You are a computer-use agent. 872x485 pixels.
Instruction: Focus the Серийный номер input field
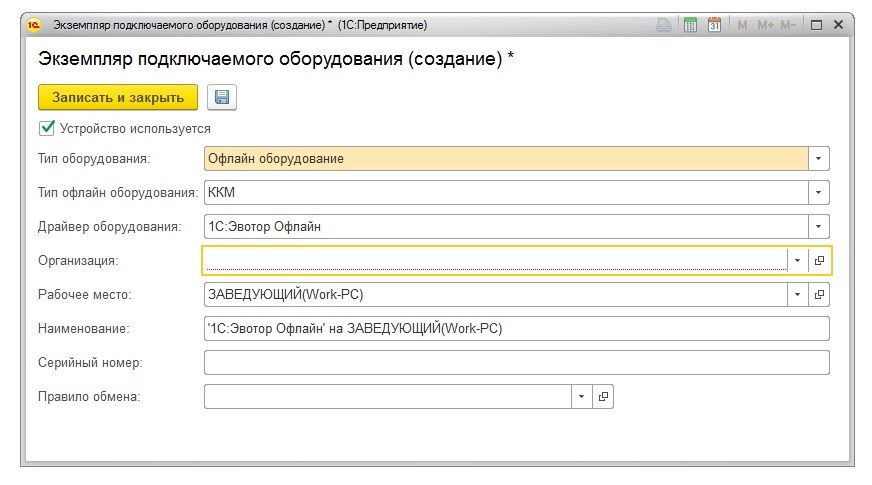point(517,363)
